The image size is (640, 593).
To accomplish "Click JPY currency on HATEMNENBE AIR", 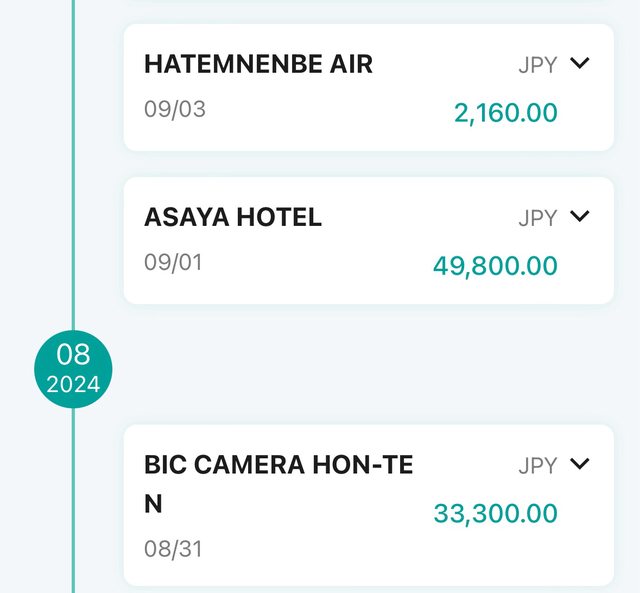I will click(x=537, y=66).
